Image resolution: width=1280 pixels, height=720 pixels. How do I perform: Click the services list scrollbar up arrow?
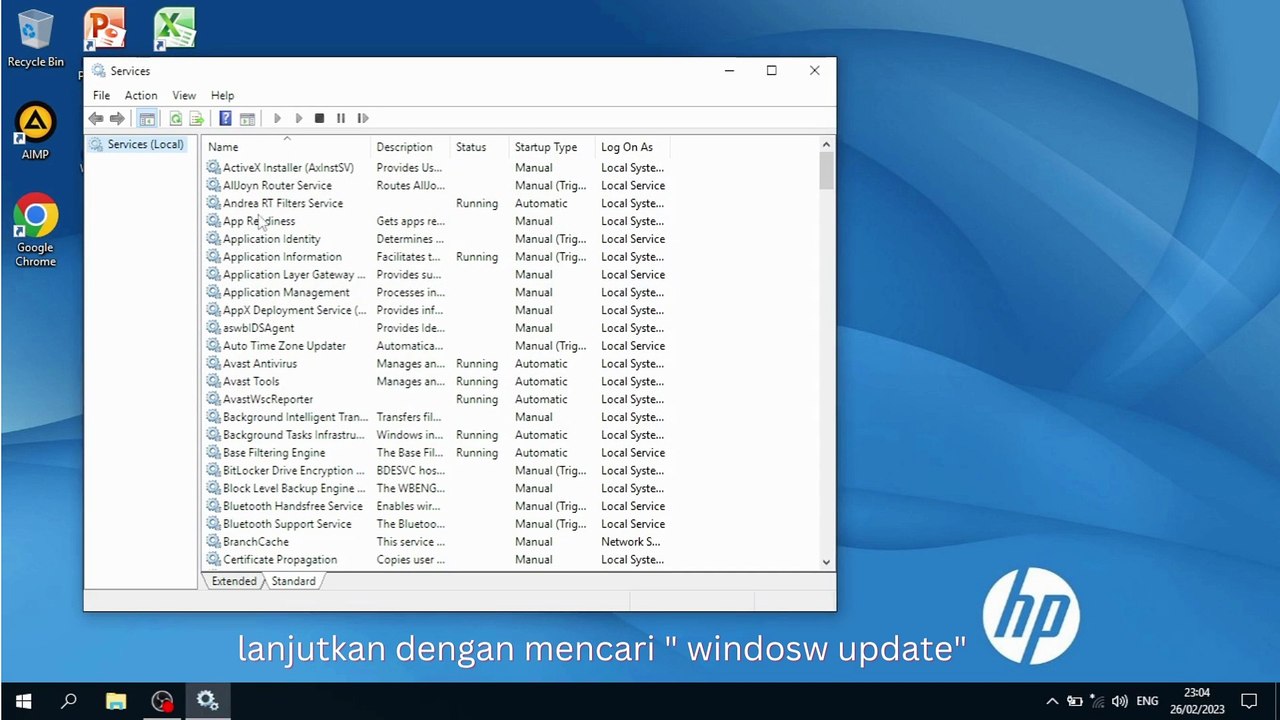coord(826,146)
